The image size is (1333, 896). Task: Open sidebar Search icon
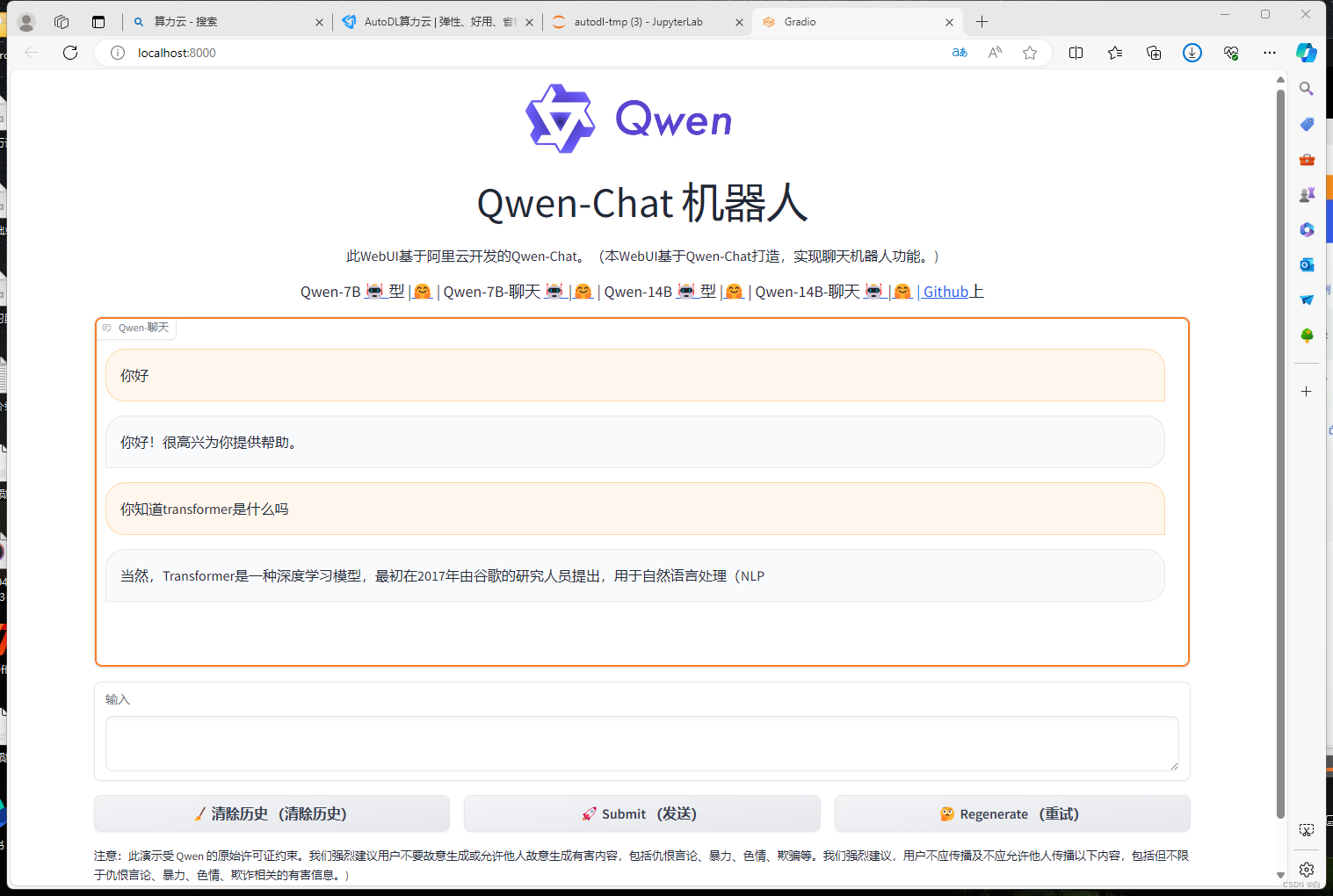[1307, 89]
